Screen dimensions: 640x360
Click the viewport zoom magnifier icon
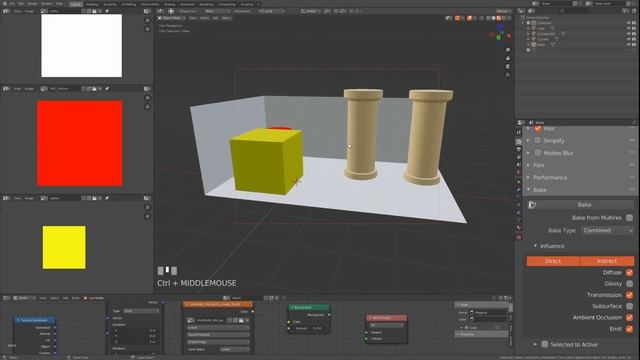(508, 50)
